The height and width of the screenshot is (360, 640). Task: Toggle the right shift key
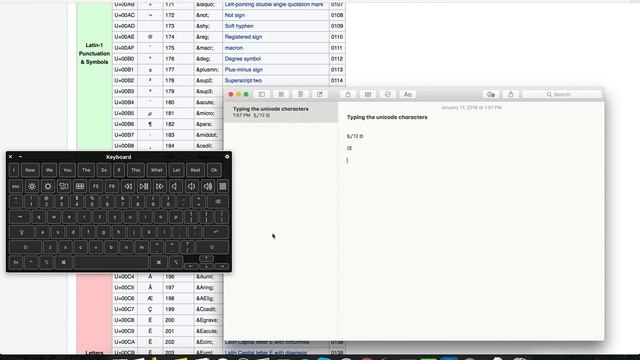pyautogui.click(x=212, y=247)
